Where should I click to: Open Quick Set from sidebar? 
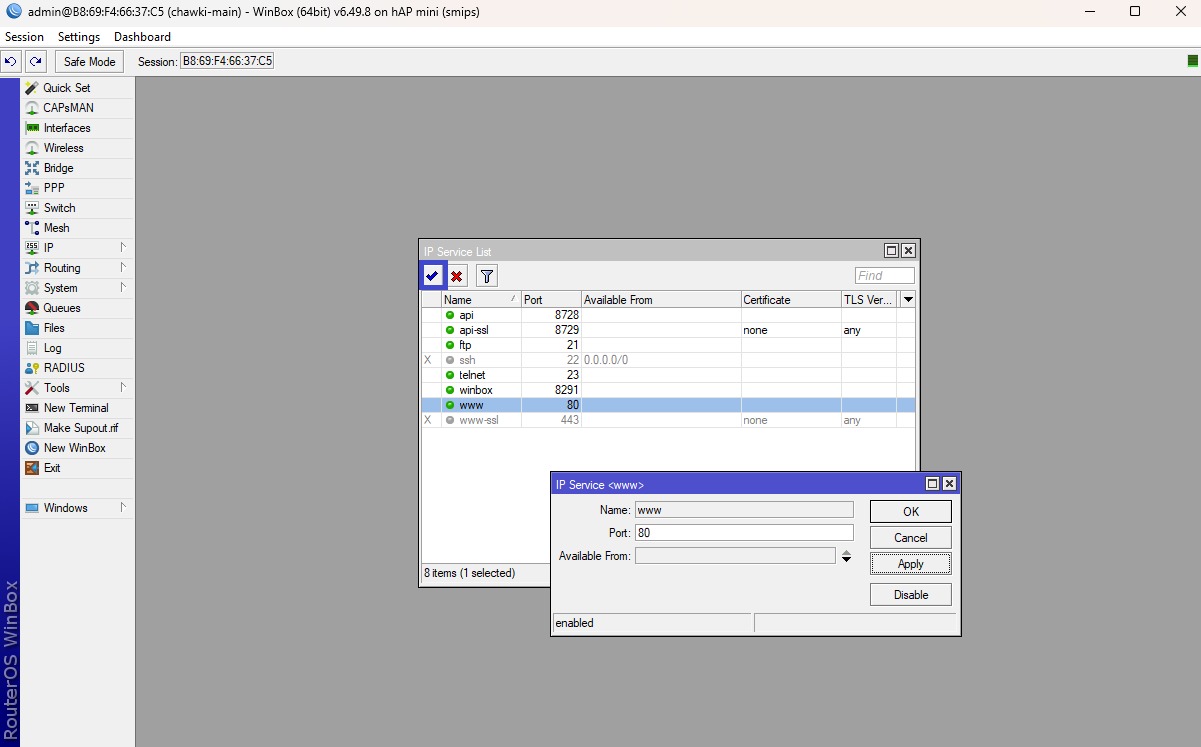[x=66, y=88]
